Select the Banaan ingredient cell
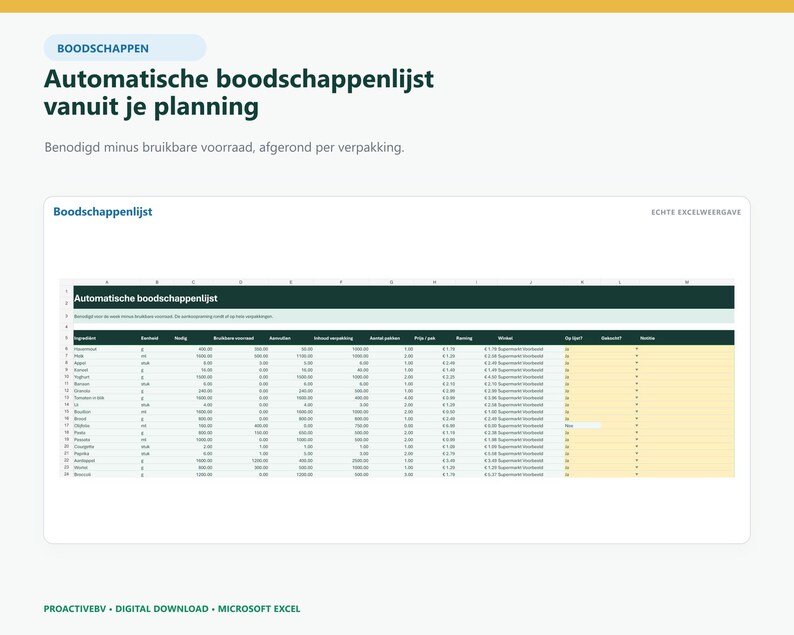Viewport: 794px width, 635px height. click(106, 384)
